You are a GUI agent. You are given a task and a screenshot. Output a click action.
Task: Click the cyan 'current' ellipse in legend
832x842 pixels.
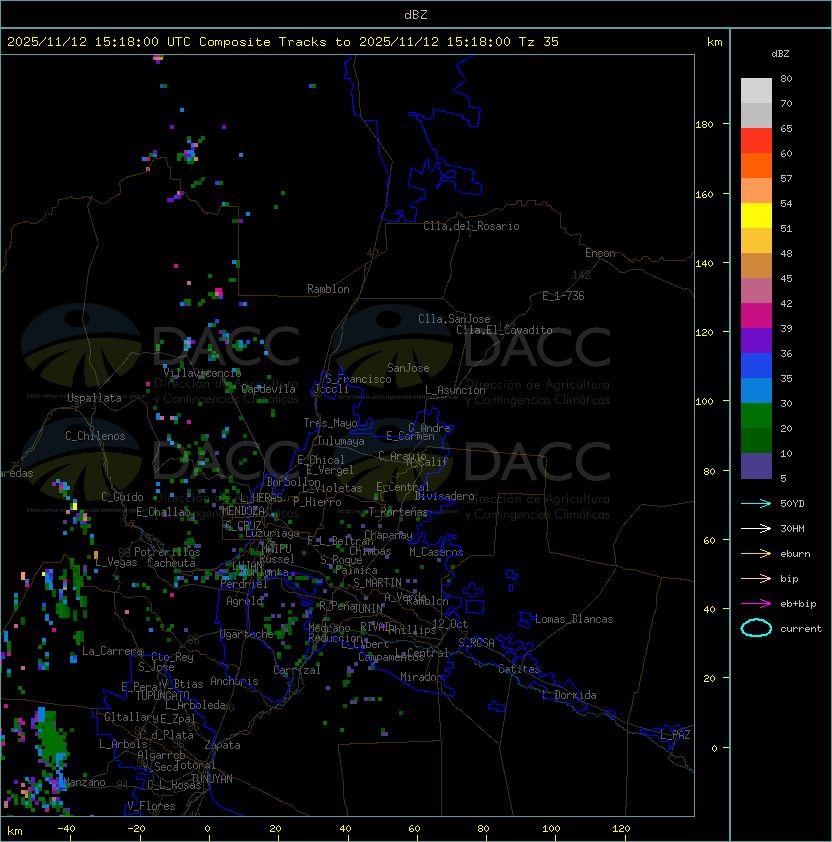(756, 628)
